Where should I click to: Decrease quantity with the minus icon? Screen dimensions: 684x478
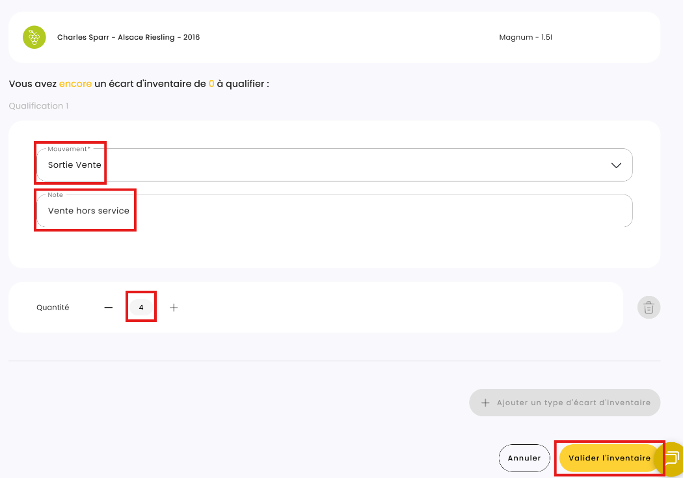coord(109,308)
